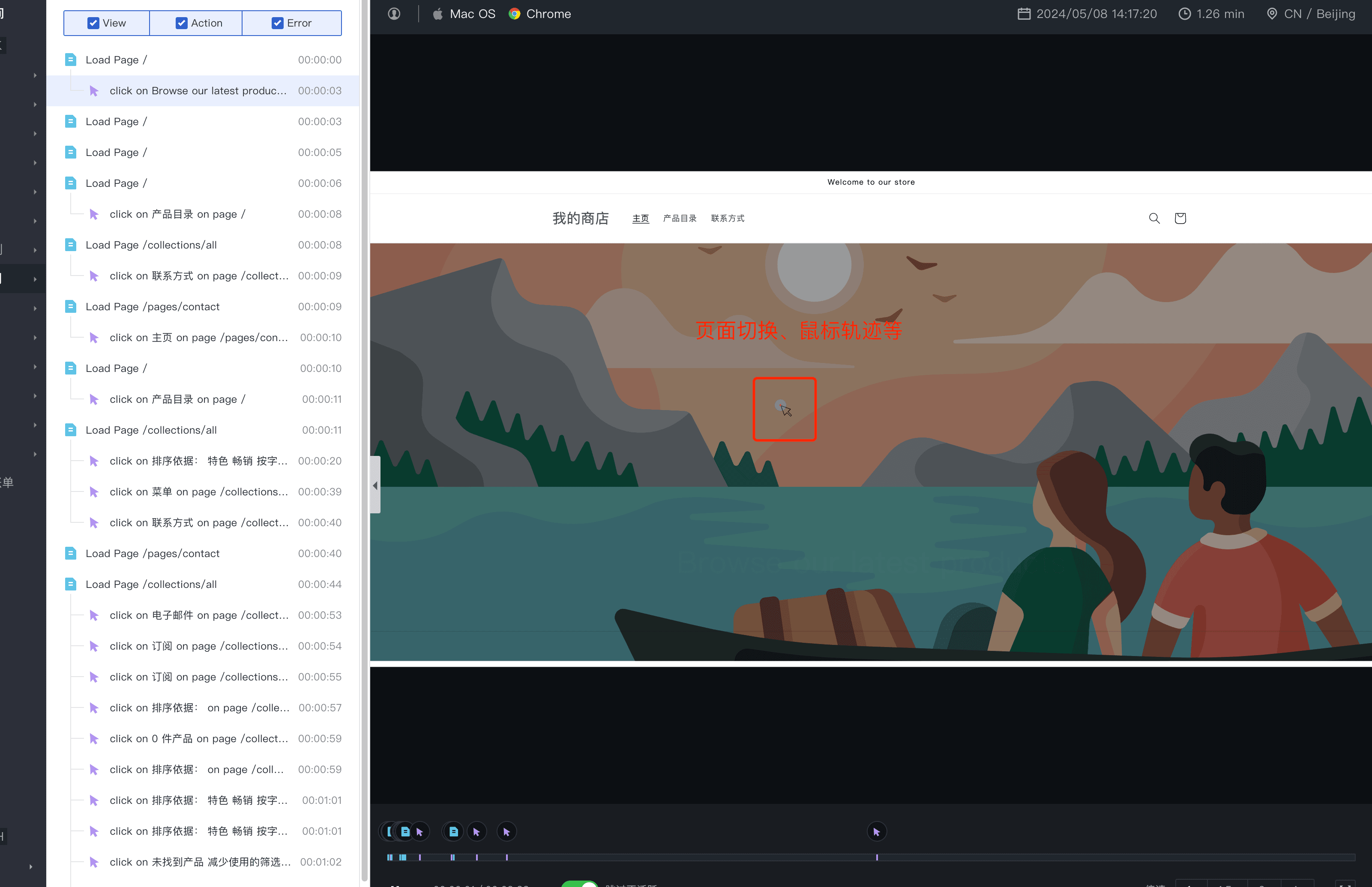The image size is (1372, 887).
Task: Select 'Load Page /pages/contact' at 00:00:09
Action: click(152, 306)
